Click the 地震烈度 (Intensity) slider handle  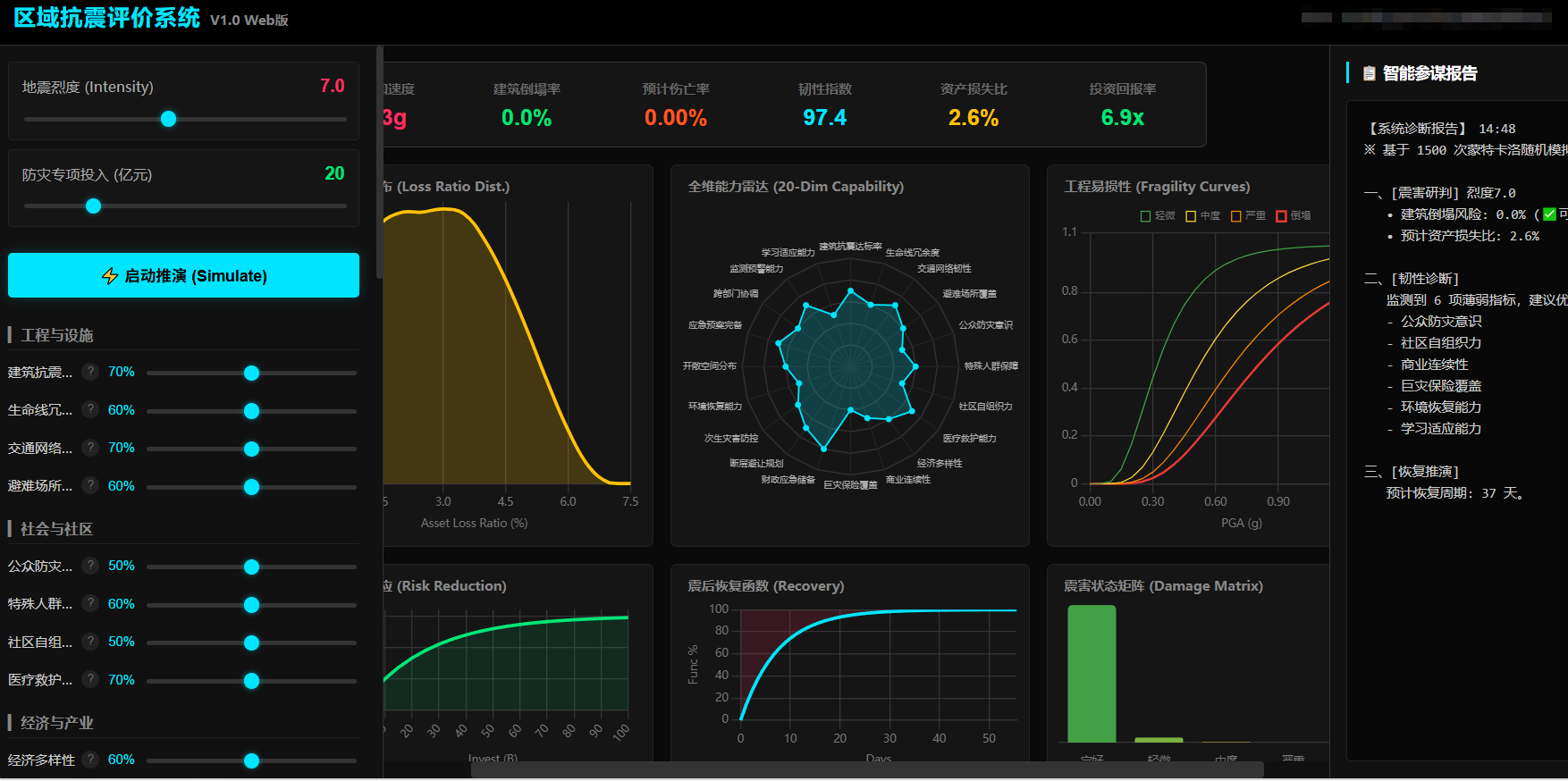click(x=168, y=119)
